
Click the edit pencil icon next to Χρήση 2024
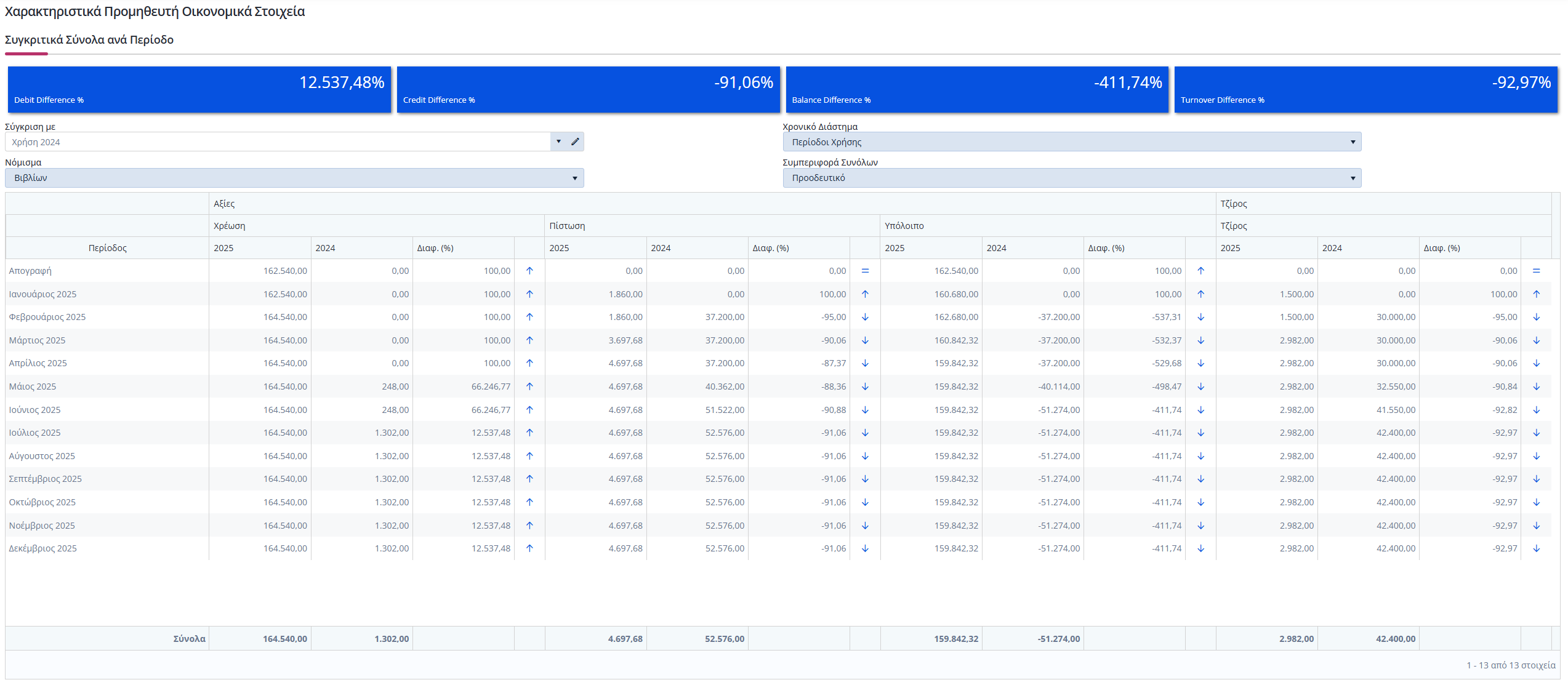(575, 142)
